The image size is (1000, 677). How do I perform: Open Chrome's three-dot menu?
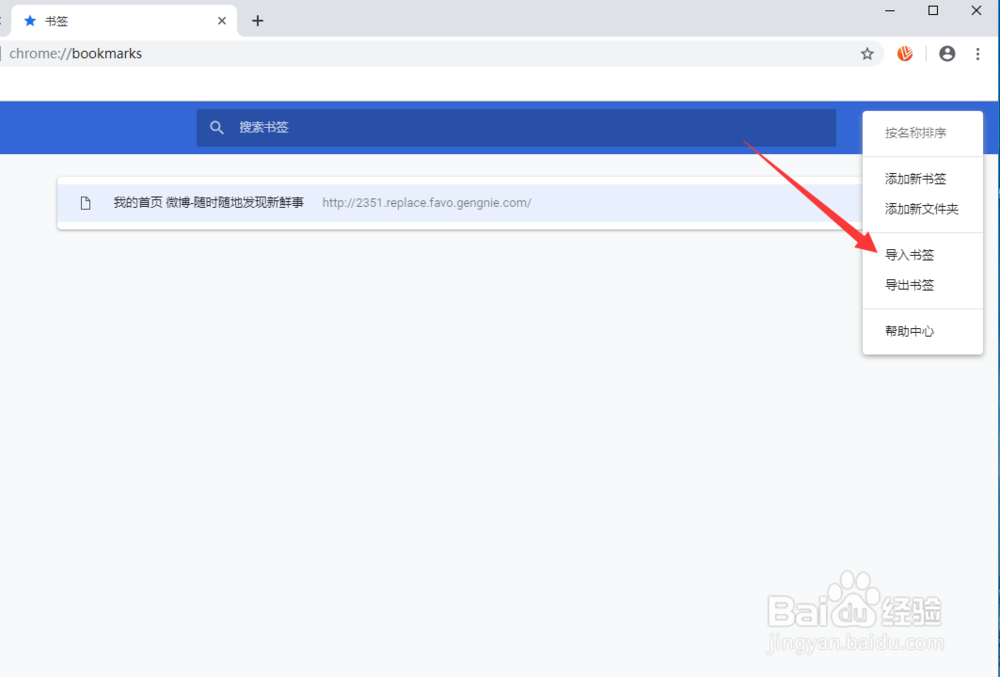tap(978, 54)
